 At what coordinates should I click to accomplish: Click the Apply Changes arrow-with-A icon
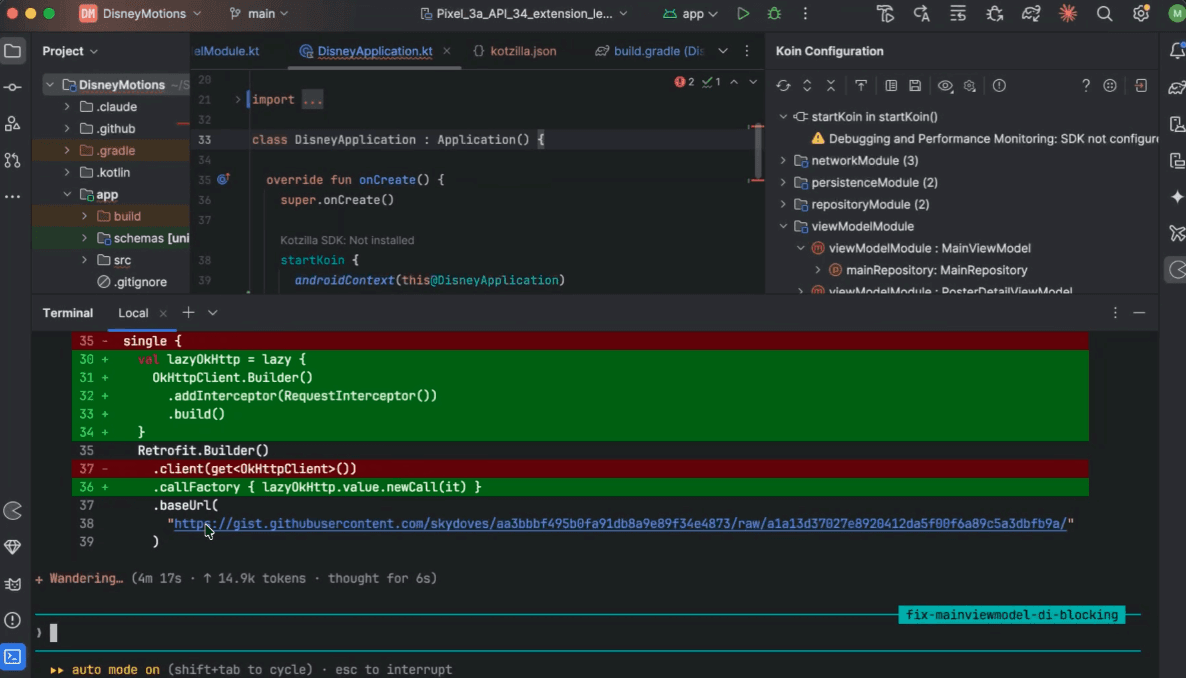pyautogui.click(x=921, y=14)
